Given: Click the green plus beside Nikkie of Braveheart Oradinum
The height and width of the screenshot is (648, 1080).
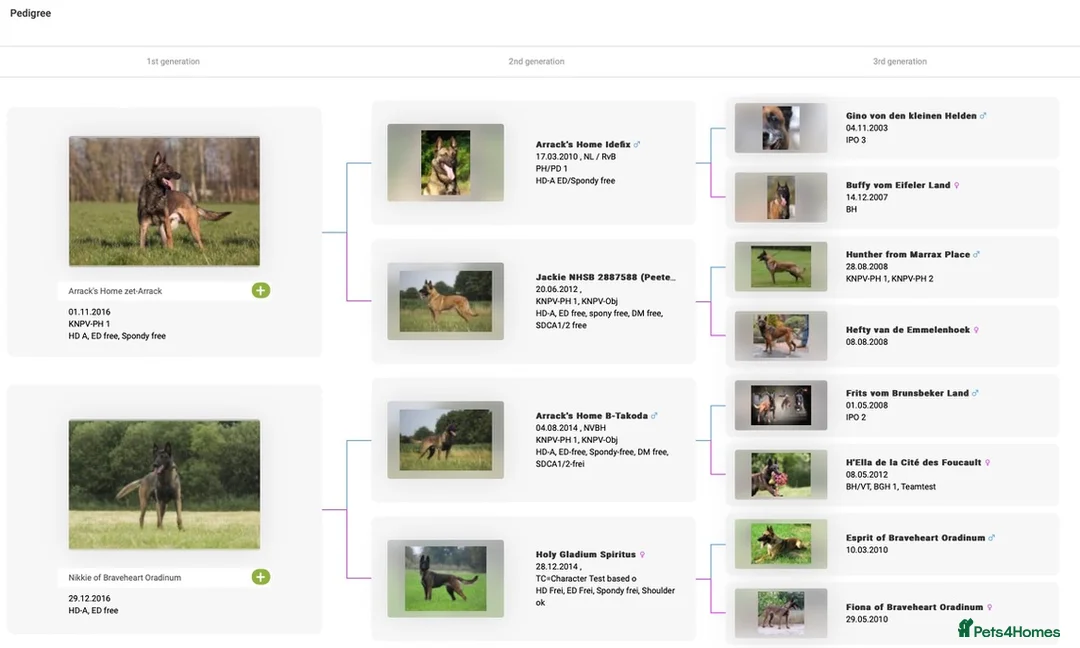Looking at the screenshot, I should click(261, 577).
